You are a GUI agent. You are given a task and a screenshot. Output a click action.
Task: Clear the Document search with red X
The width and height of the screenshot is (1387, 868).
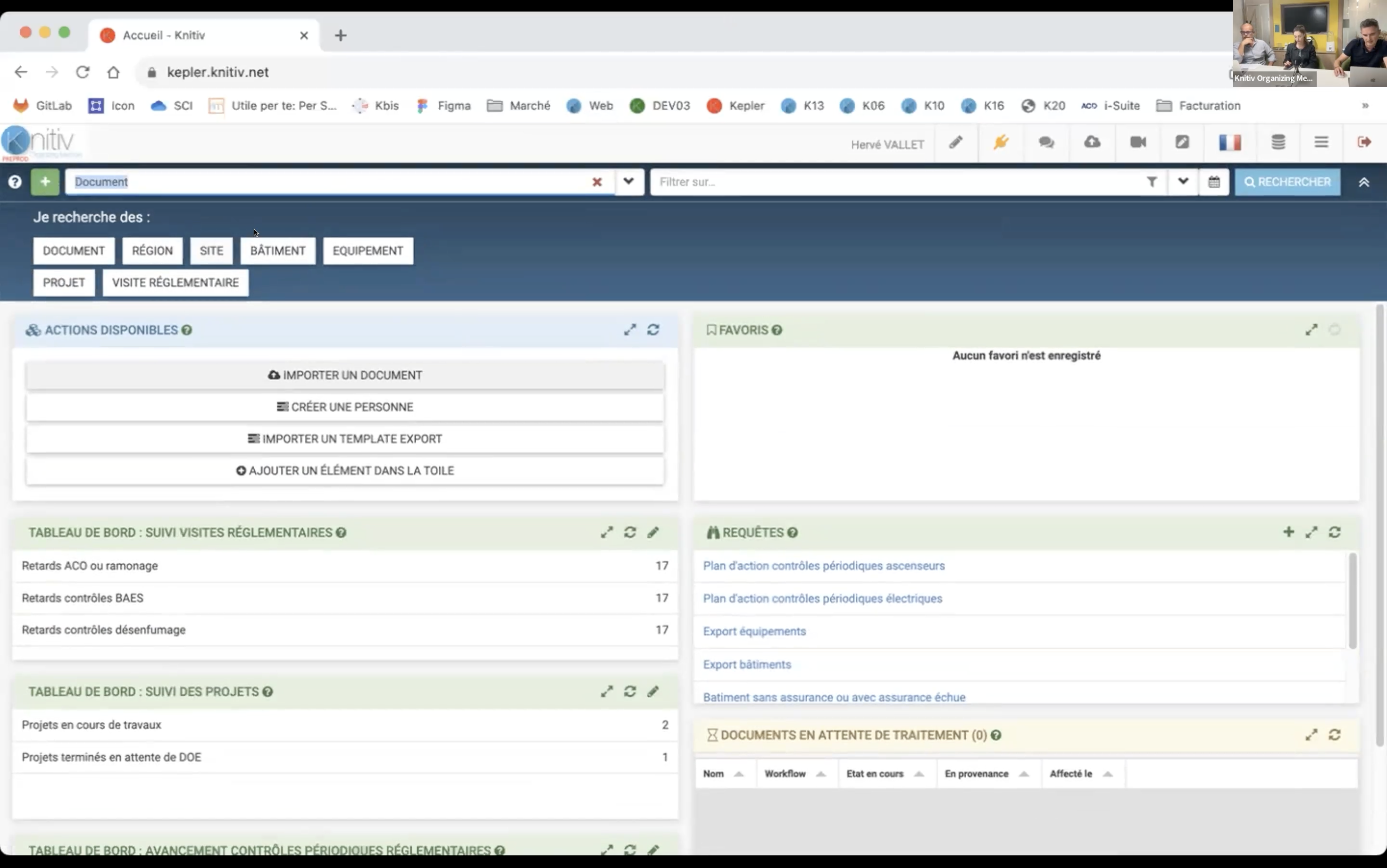coord(597,182)
